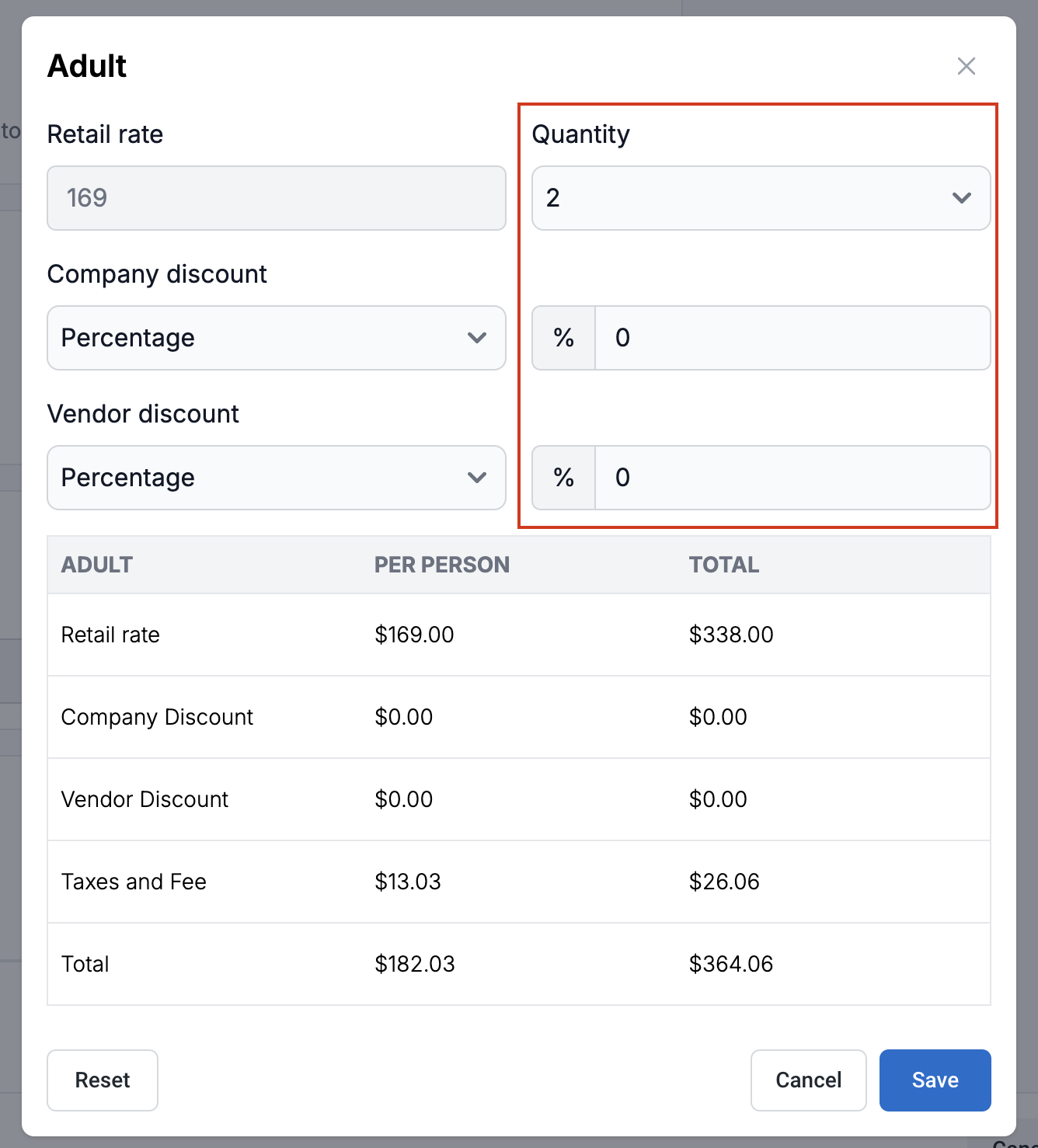Click the Adult dialog title

[x=87, y=66]
